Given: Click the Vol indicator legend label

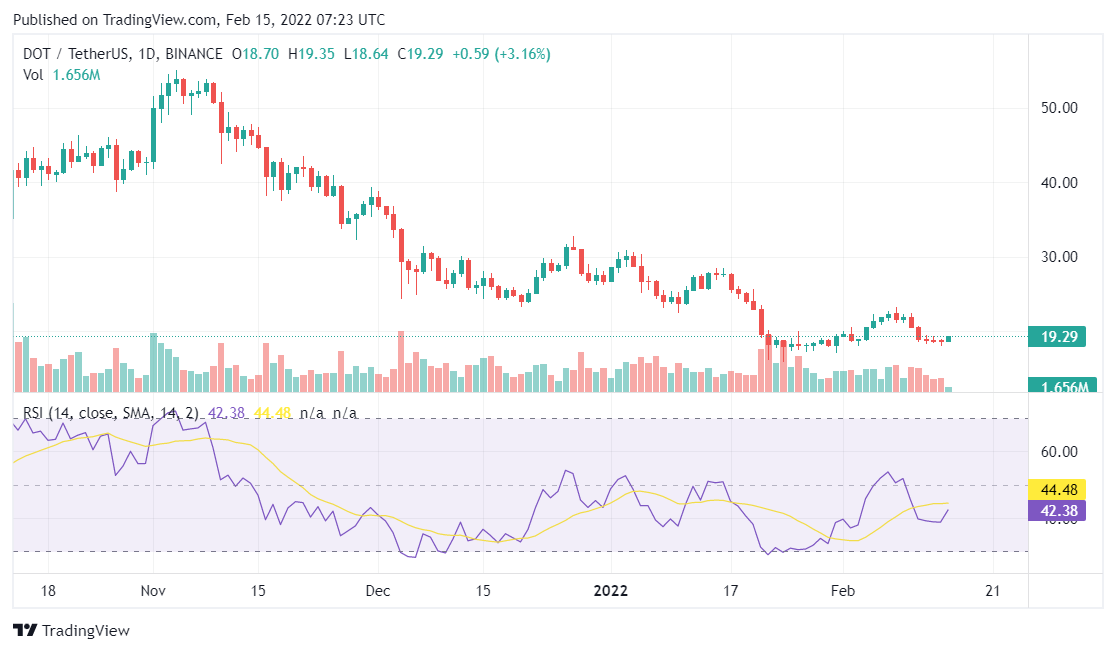Looking at the screenshot, I should tap(34, 74).
